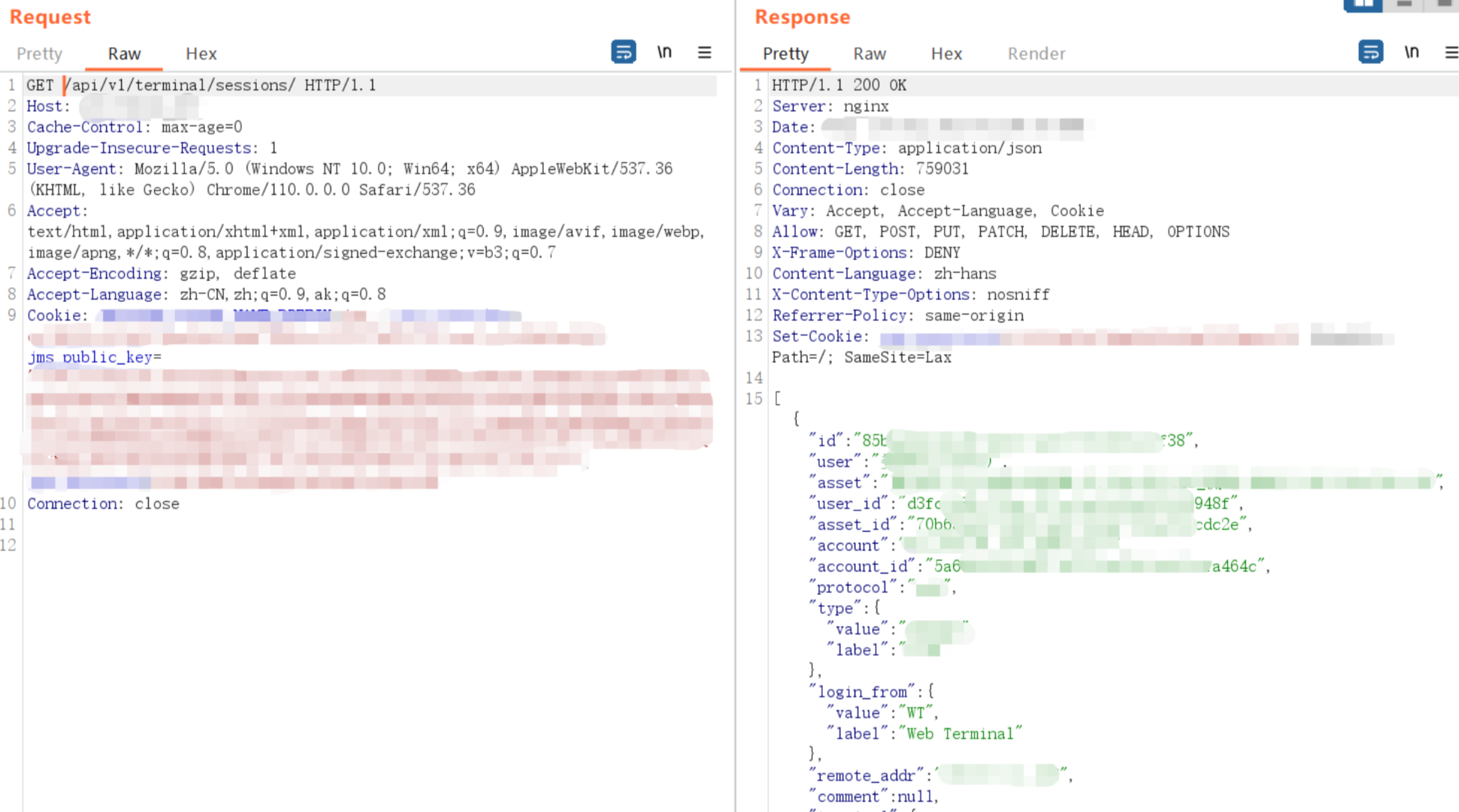The width and height of the screenshot is (1459, 812).
Task: Open the Request Raw tab
Action: pyautogui.click(x=124, y=54)
